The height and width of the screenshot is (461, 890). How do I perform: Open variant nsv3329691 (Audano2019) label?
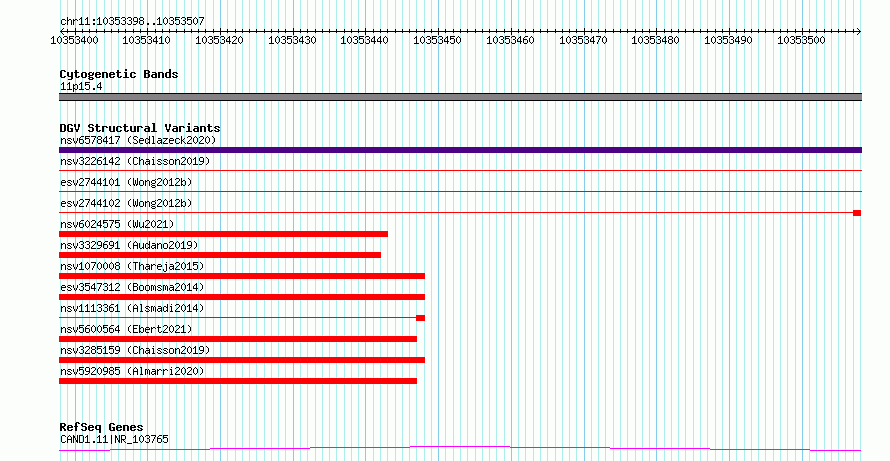tap(129, 245)
